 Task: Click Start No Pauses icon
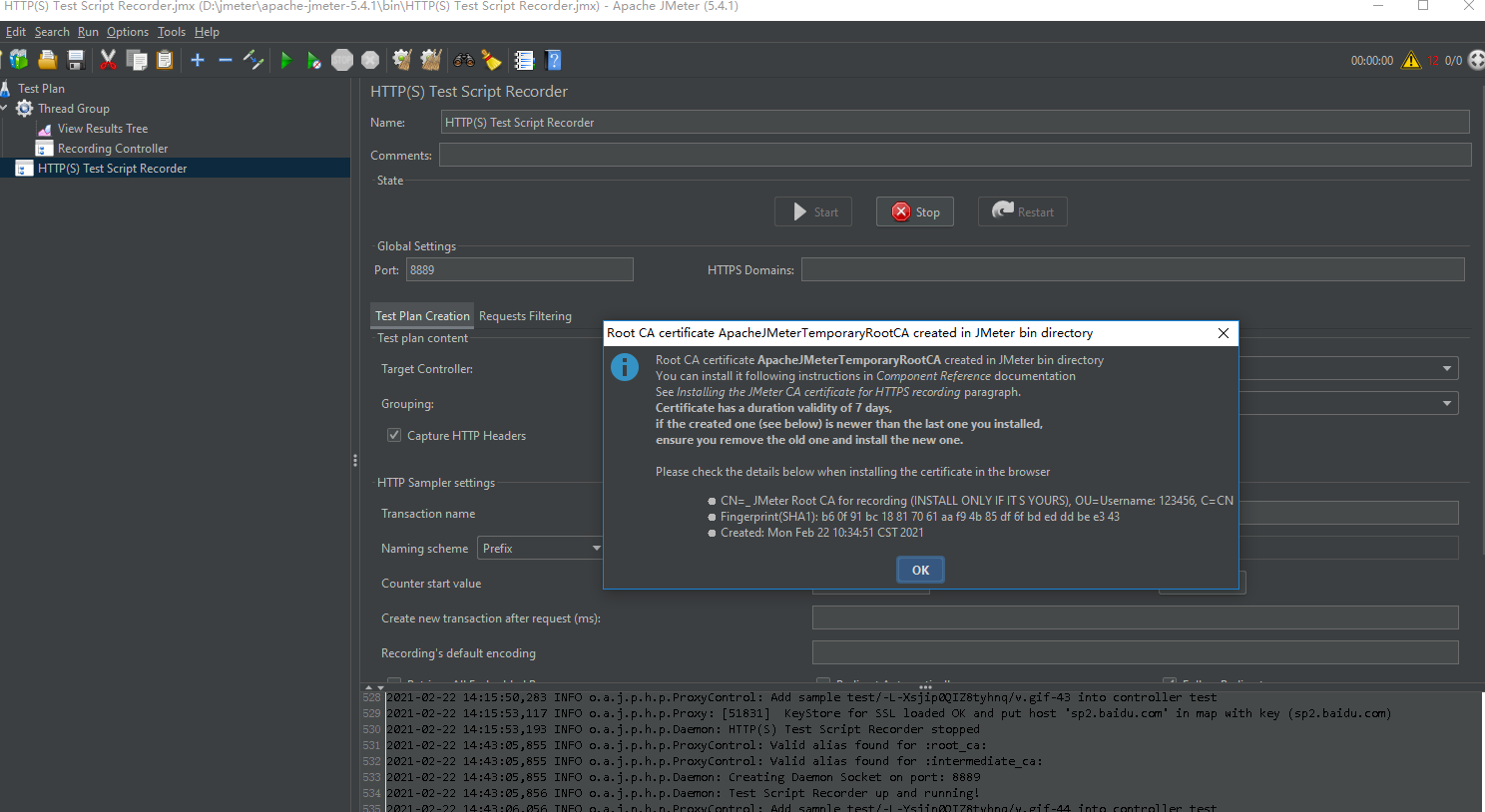click(x=313, y=60)
